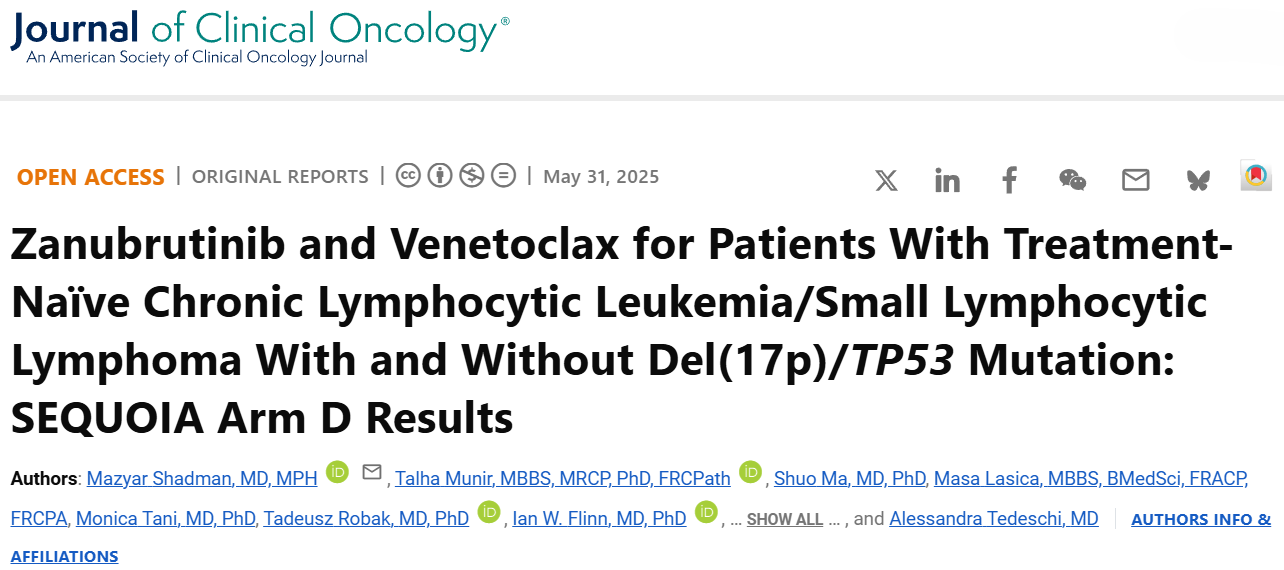The height and width of the screenshot is (570, 1284).
Task: Share the article on Bluesky
Action: point(1197,180)
